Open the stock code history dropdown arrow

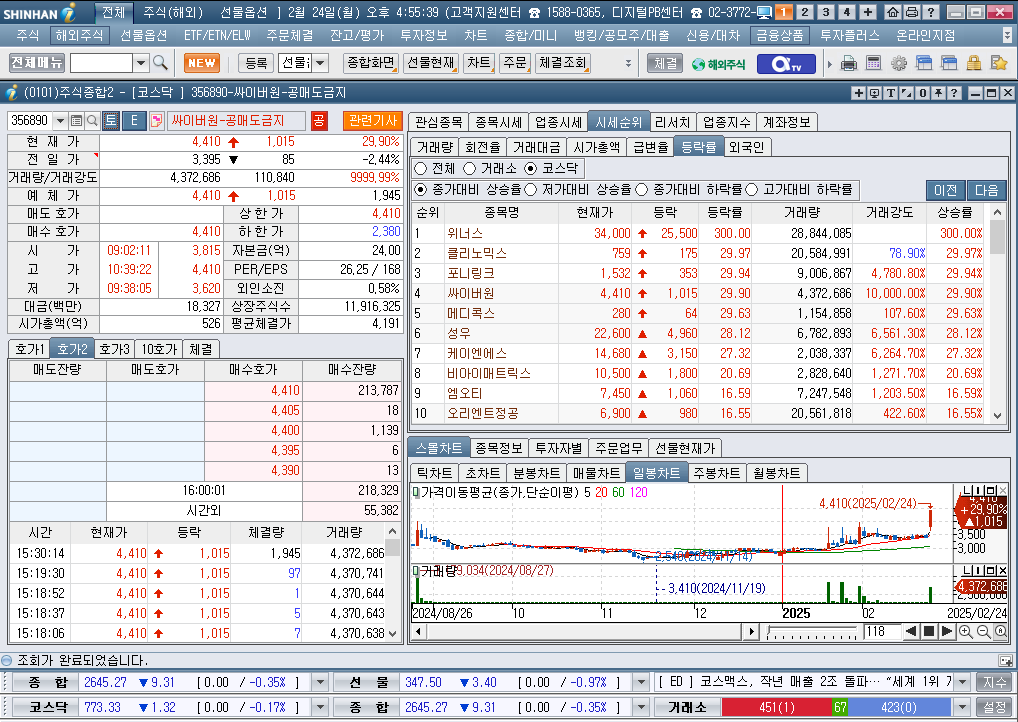coord(60,121)
